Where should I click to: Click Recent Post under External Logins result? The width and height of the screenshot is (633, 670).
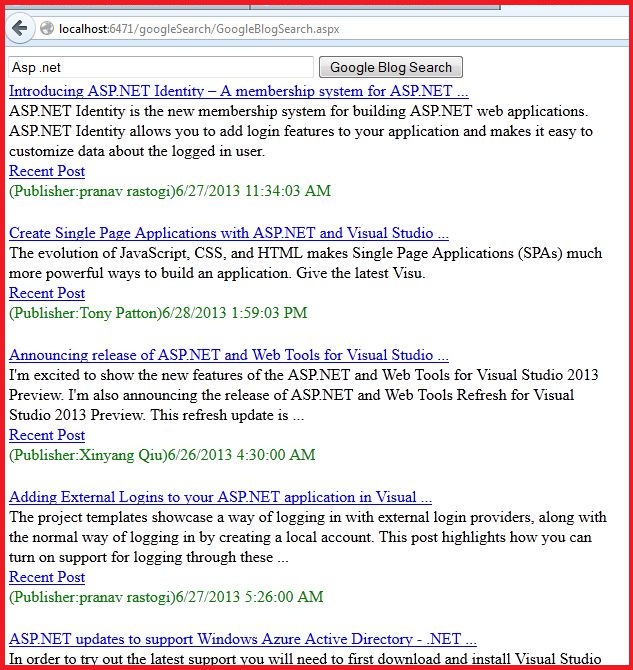tap(47, 577)
